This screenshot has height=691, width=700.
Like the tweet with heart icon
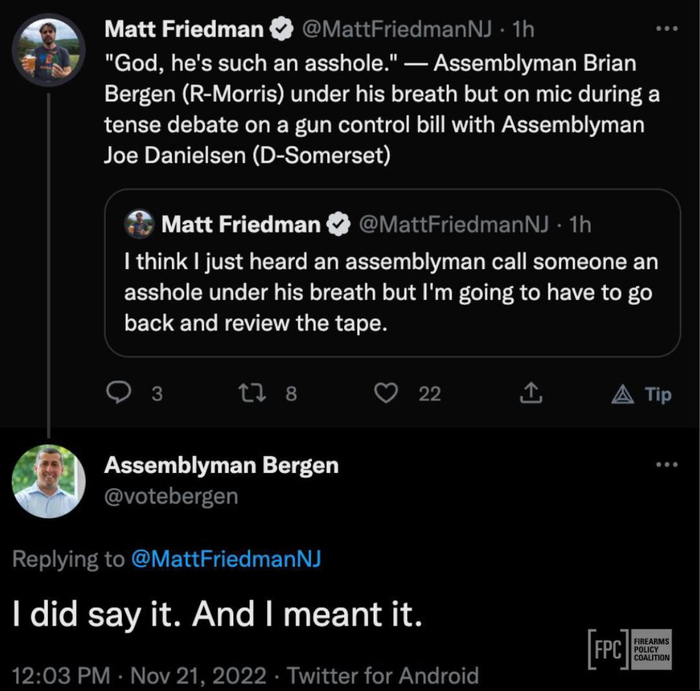[386, 394]
